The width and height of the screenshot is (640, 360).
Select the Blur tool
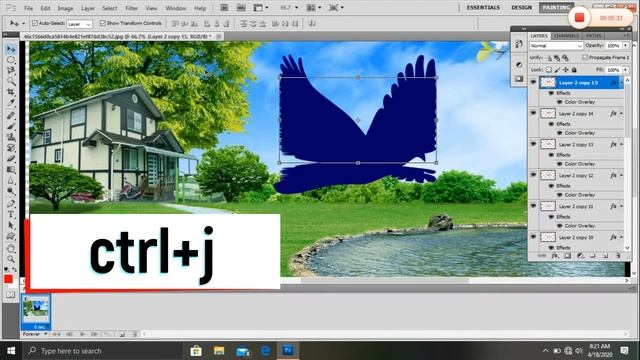coord(11,180)
